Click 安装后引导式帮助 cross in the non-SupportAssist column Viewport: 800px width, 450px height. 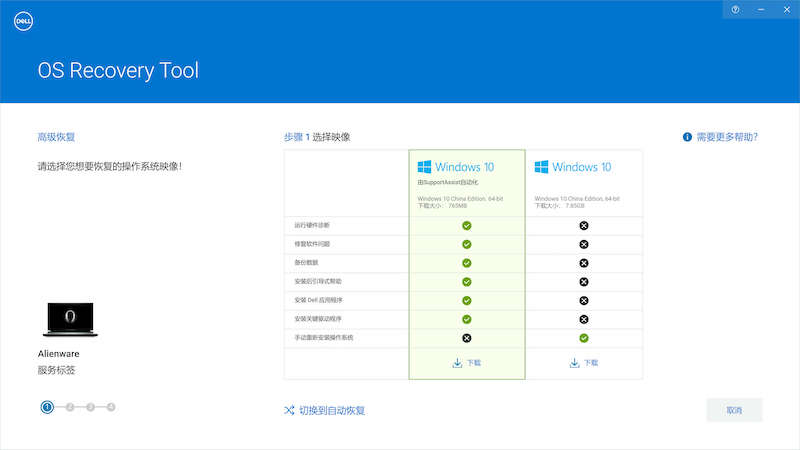pyautogui.click(x=584, y=282)
